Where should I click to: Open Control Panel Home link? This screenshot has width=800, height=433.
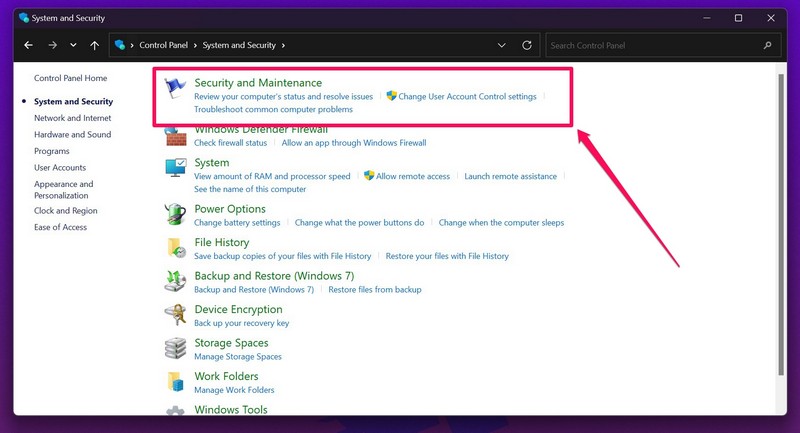[x=70, y=78]
